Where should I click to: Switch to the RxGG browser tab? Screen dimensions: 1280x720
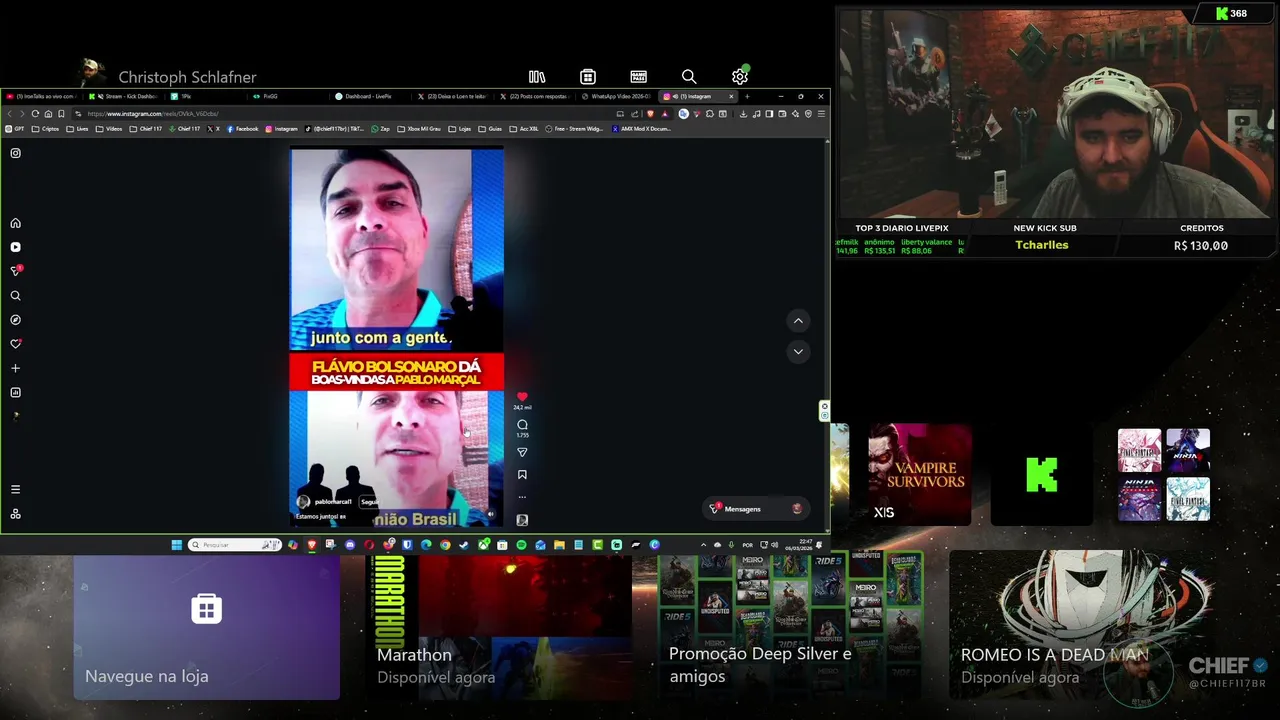click(289, 96)
